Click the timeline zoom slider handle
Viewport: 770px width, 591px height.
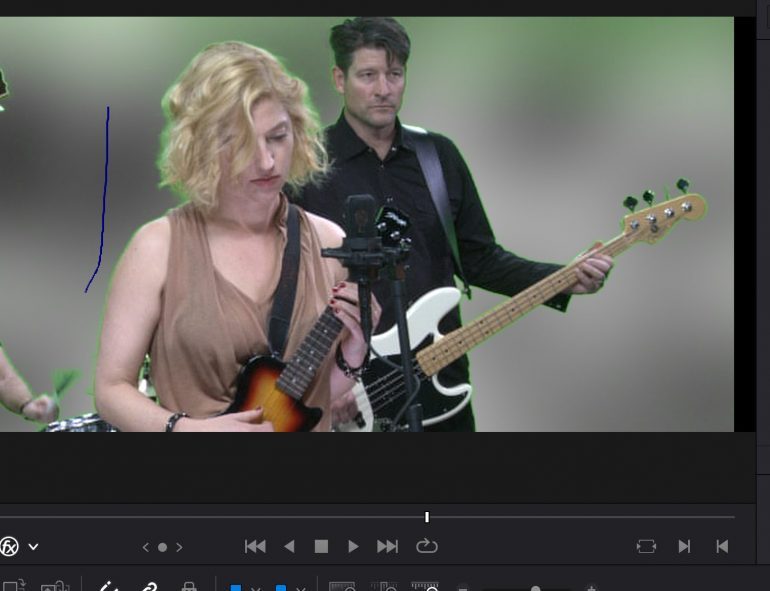536,588
